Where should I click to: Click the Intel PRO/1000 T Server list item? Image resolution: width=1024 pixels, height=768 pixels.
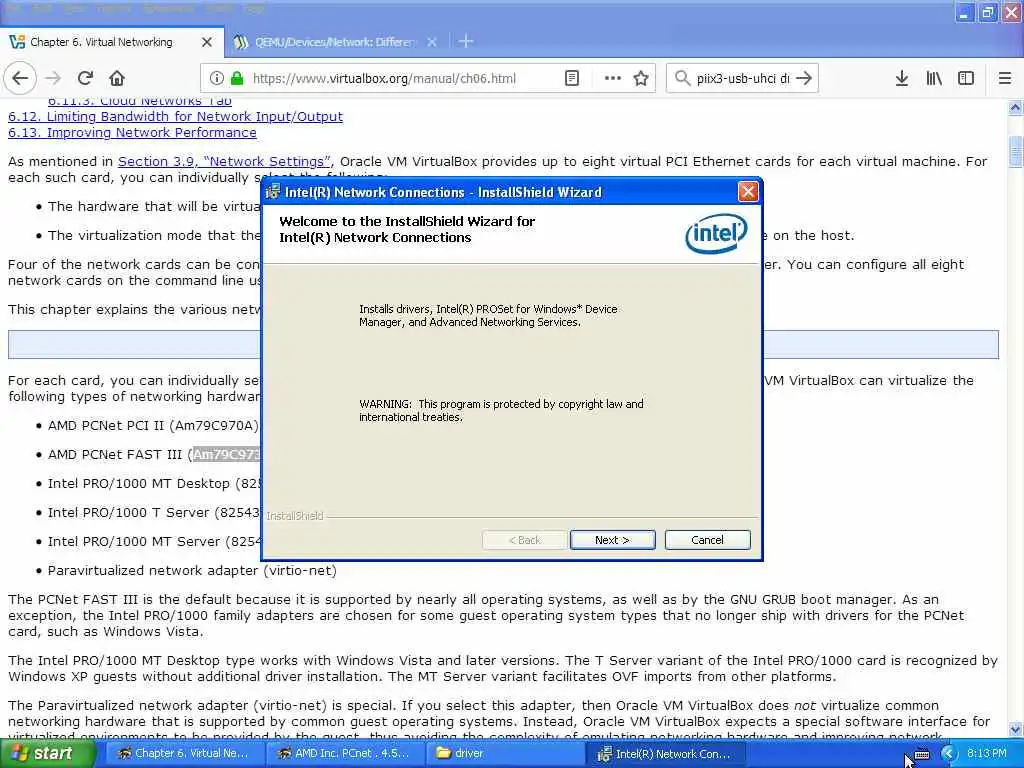pos(154,513)
